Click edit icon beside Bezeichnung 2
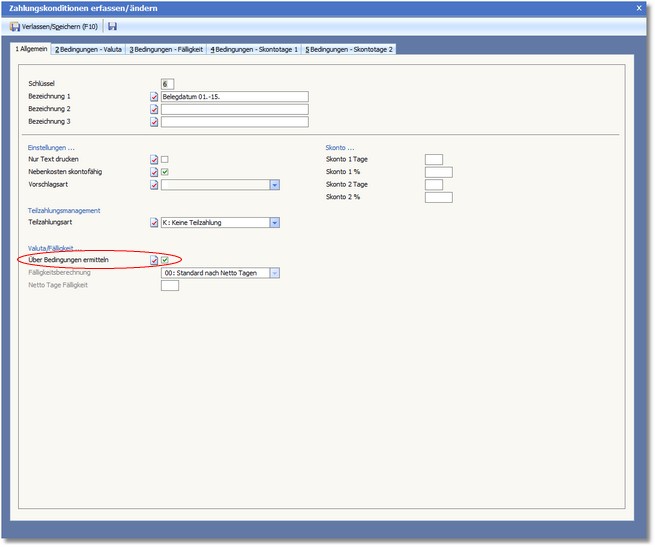 tap(154, 110)
